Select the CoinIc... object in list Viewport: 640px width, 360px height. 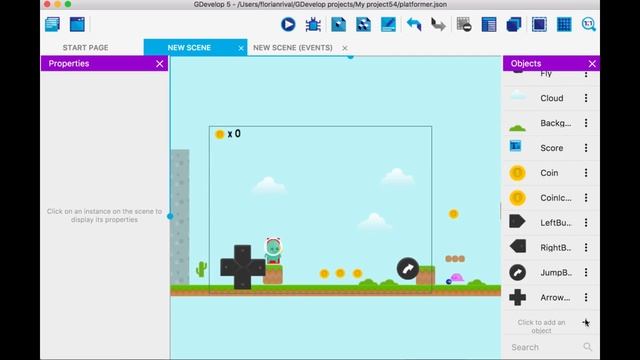551,198
